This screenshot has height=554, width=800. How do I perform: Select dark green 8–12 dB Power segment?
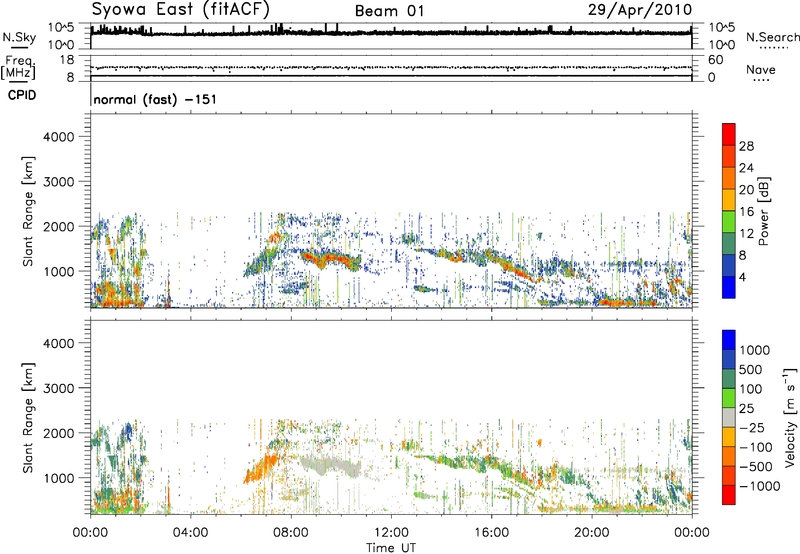click(729, 243)
